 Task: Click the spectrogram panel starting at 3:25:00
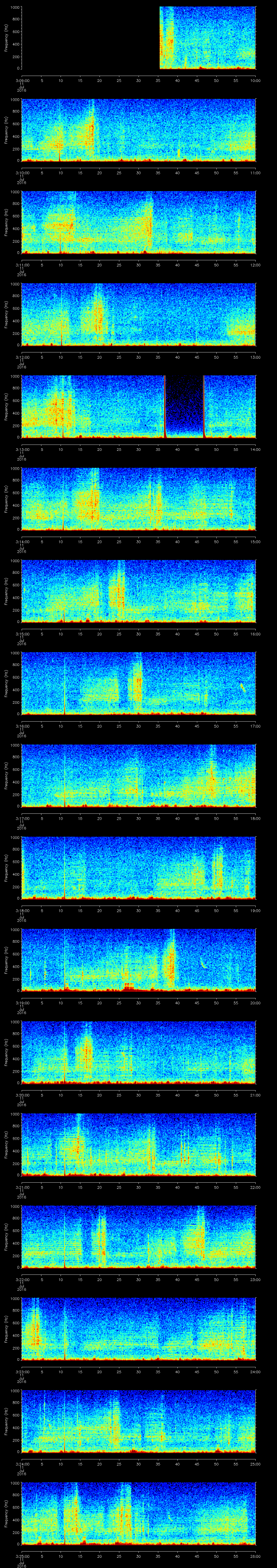click(x=138, y=1513)
